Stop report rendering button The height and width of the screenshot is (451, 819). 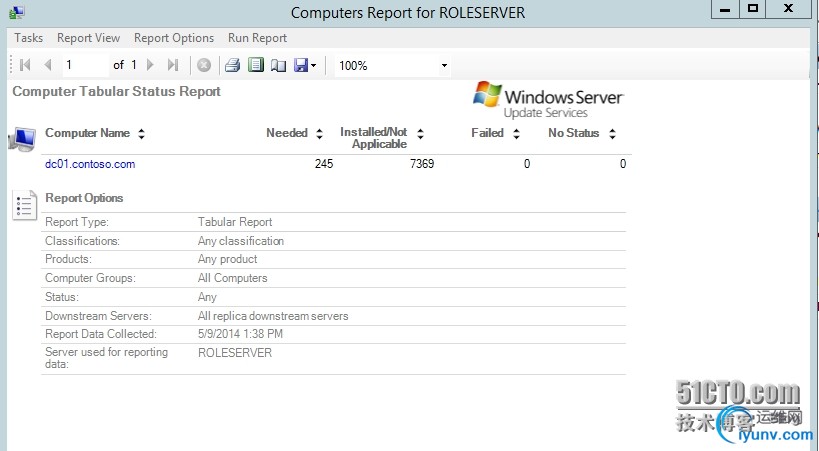(x=204, y=65)
